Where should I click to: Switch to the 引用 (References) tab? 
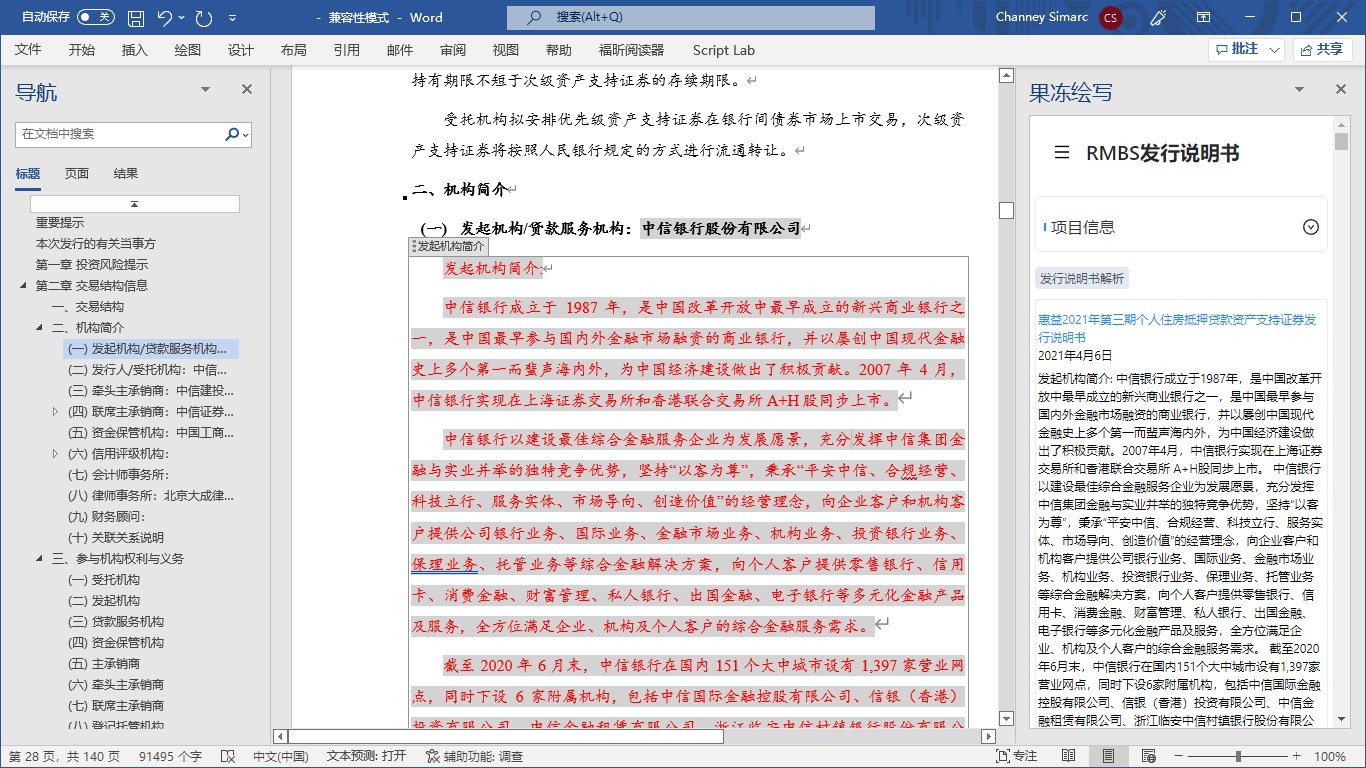pyautogui.click(x=346, y=50)
